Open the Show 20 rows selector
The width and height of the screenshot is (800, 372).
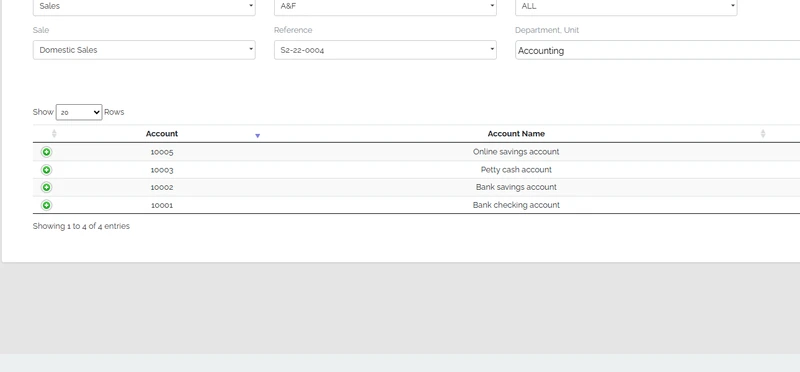(79, 112)
